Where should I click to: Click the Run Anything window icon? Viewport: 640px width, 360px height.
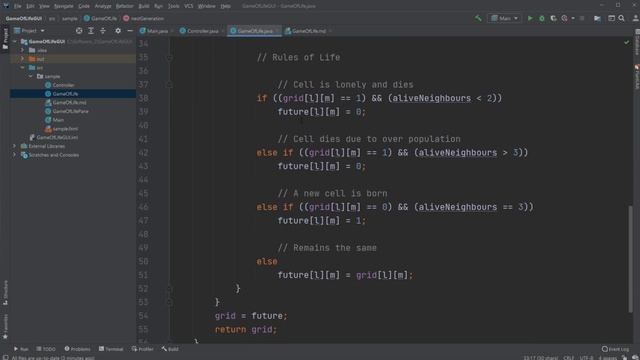coord(611,18)
